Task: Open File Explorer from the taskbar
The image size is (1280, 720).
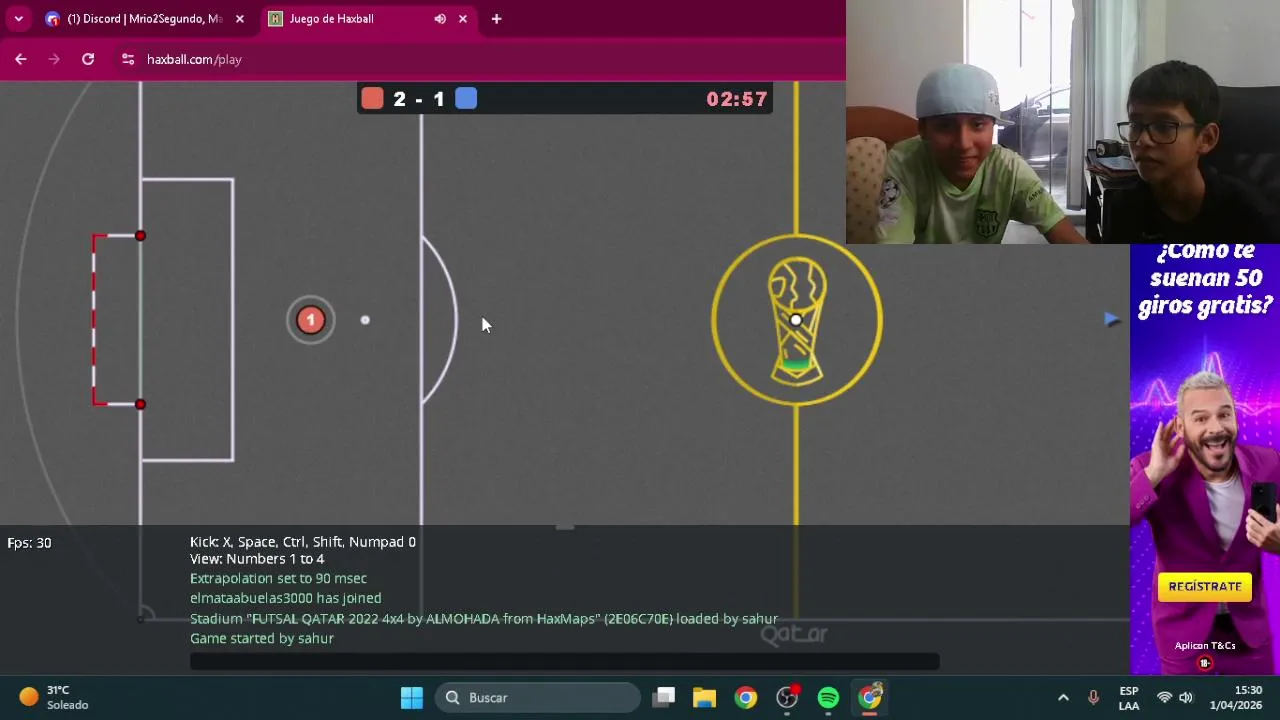Action: pos(704,698)
